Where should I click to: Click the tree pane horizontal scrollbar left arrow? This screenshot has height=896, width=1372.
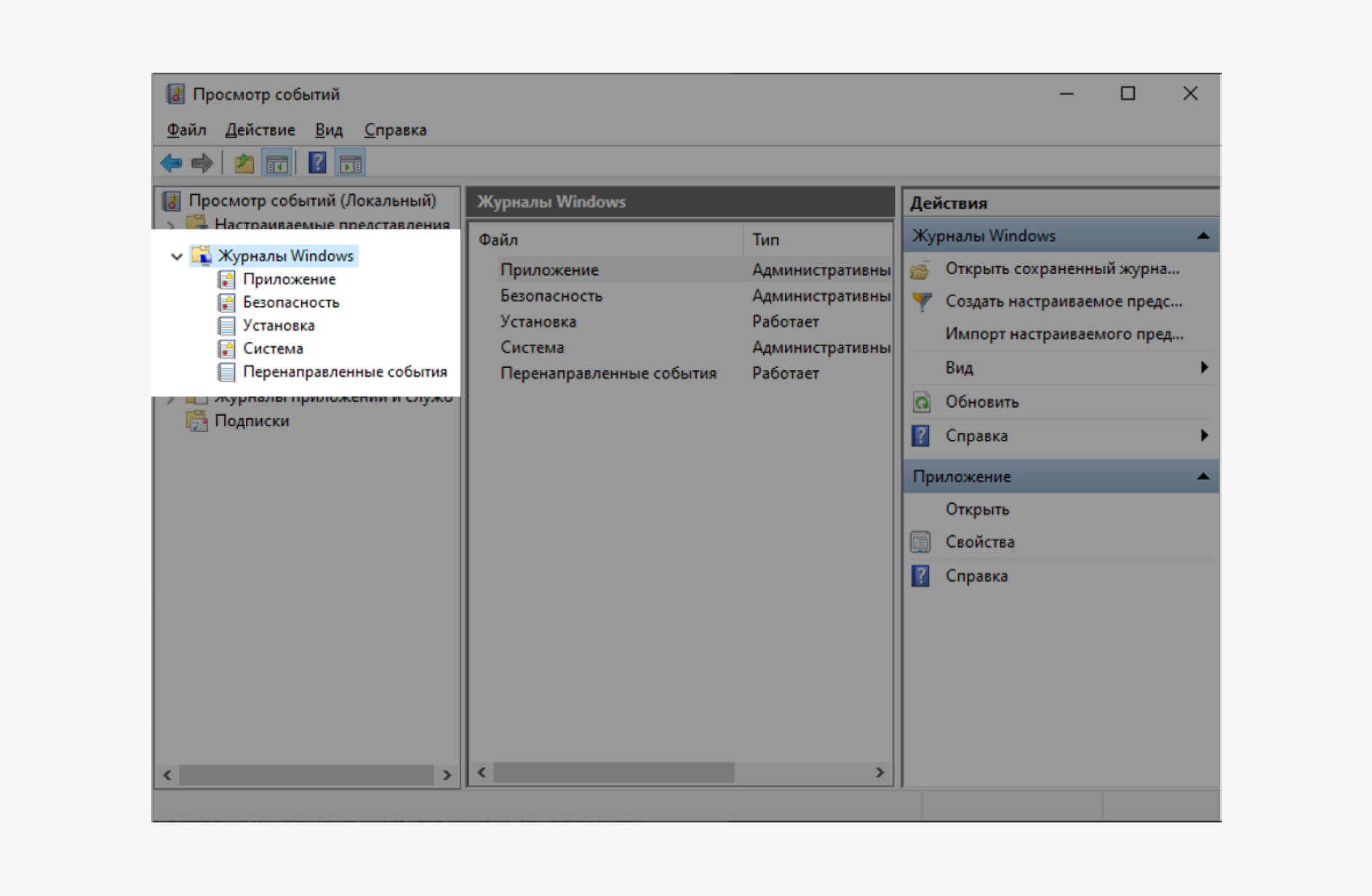point(167,775)
